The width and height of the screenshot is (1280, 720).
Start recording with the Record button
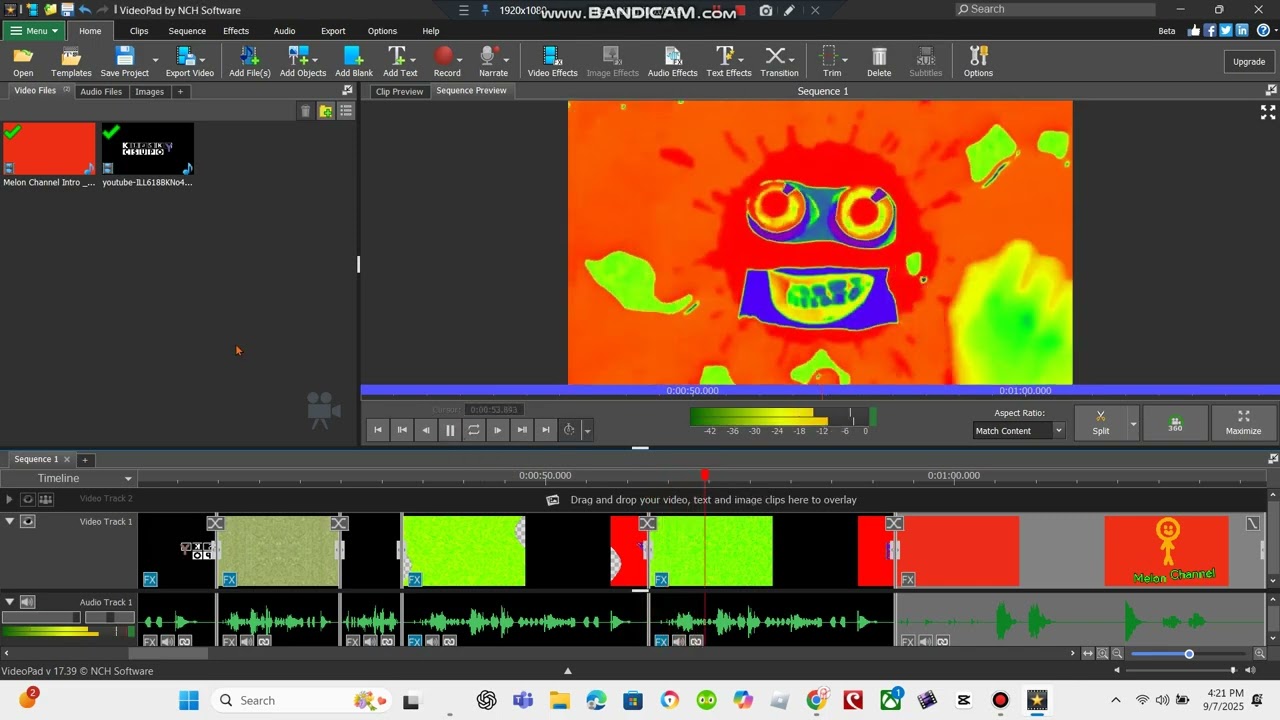(x=446, y=61)
